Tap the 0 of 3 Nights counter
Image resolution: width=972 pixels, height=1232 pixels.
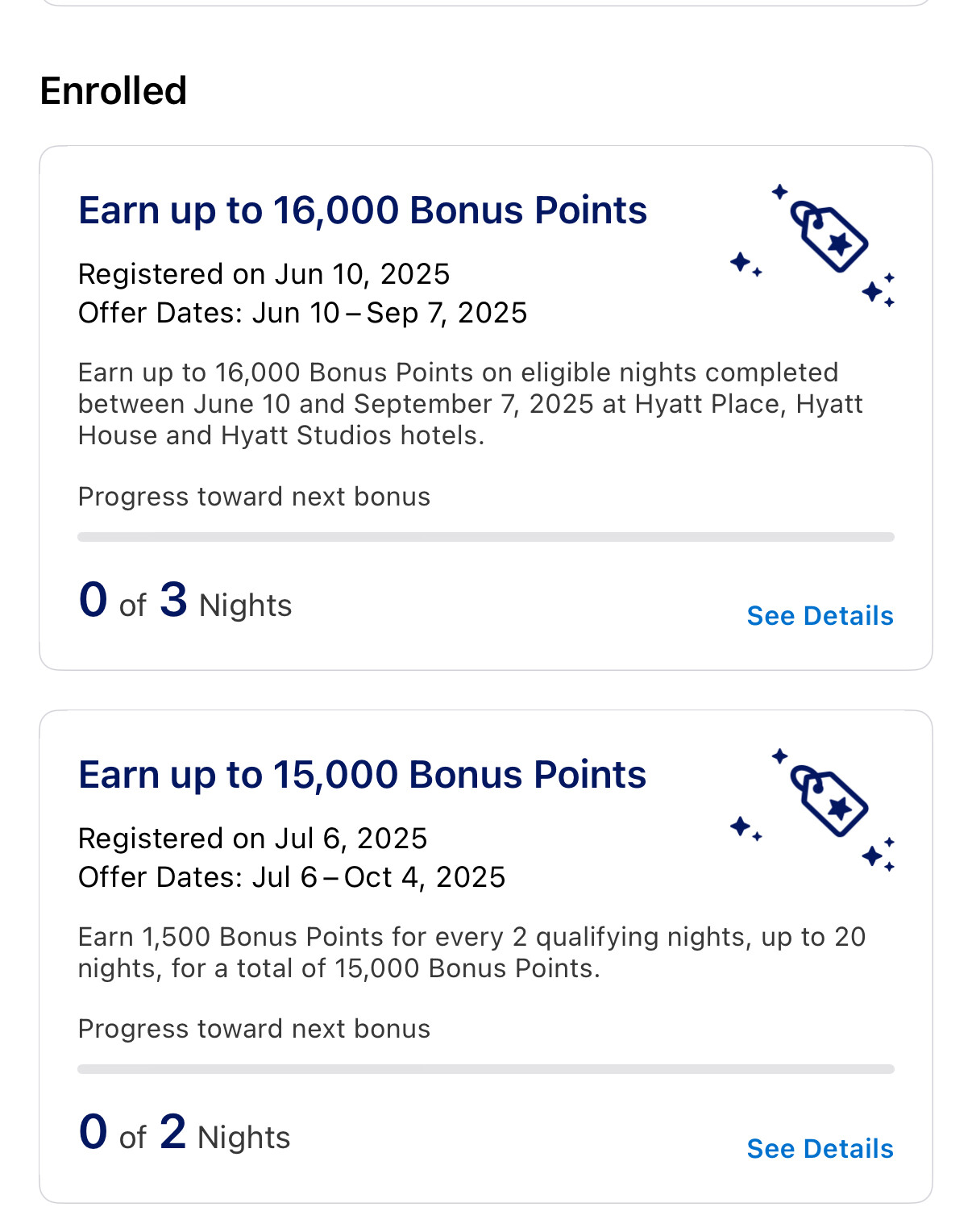pyautogui.click(x=185, y=601)
